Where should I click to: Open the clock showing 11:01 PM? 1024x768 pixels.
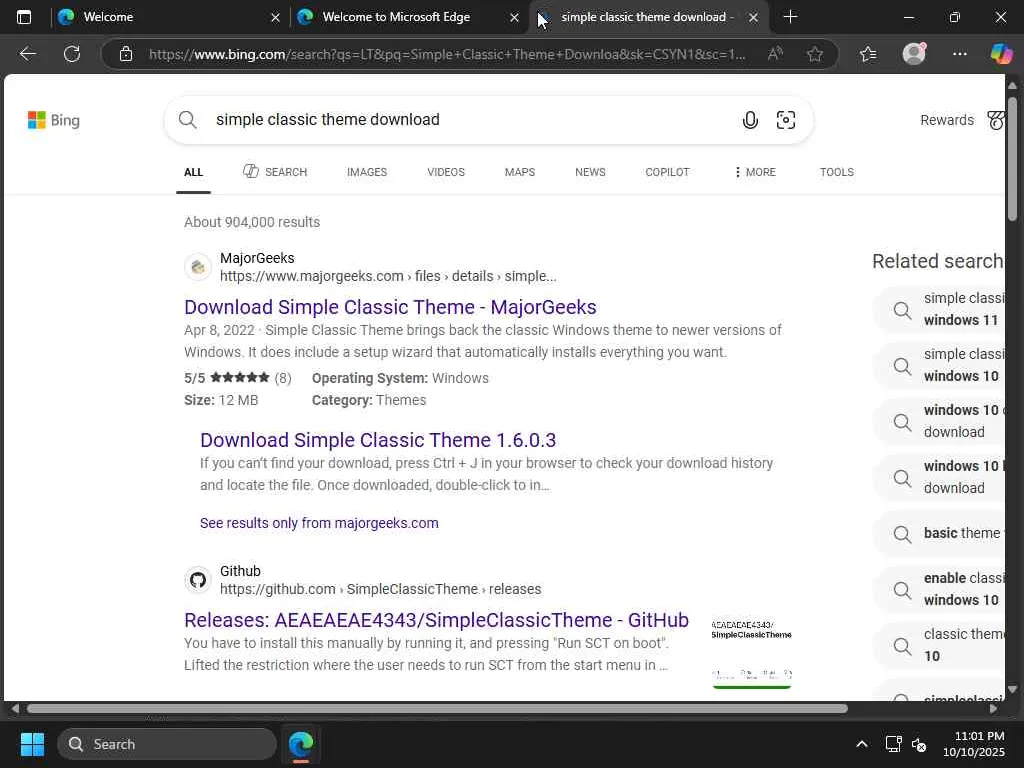[x=974, y=744]
